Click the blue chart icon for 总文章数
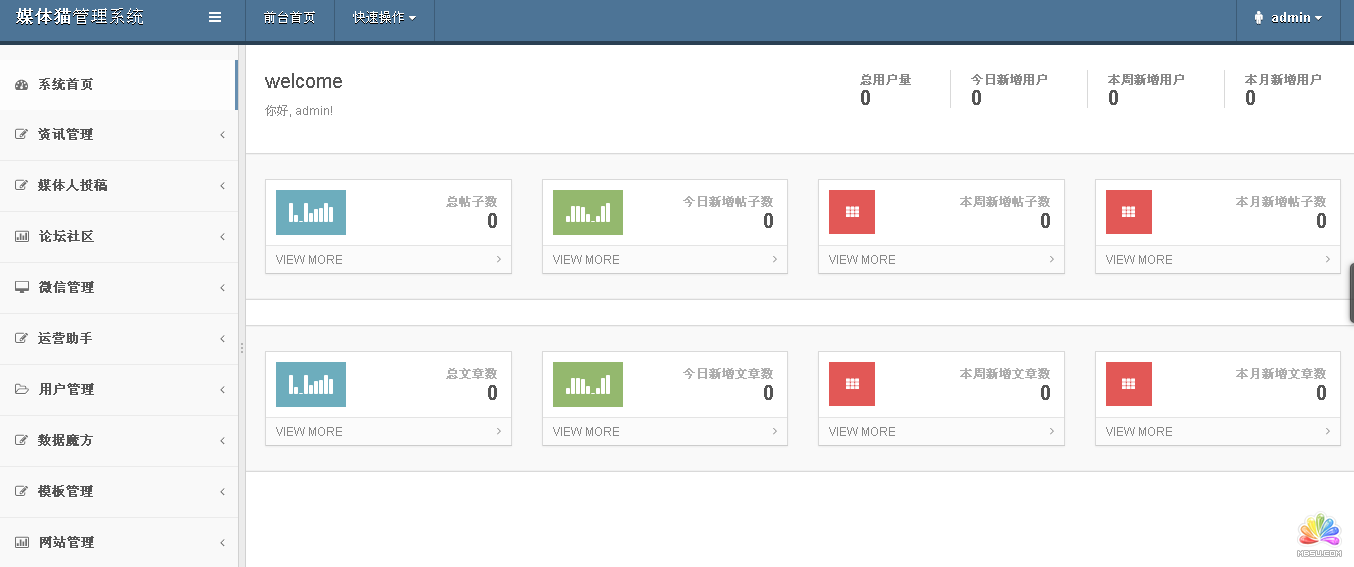1354x567 pixels. (x=310, y=384)
